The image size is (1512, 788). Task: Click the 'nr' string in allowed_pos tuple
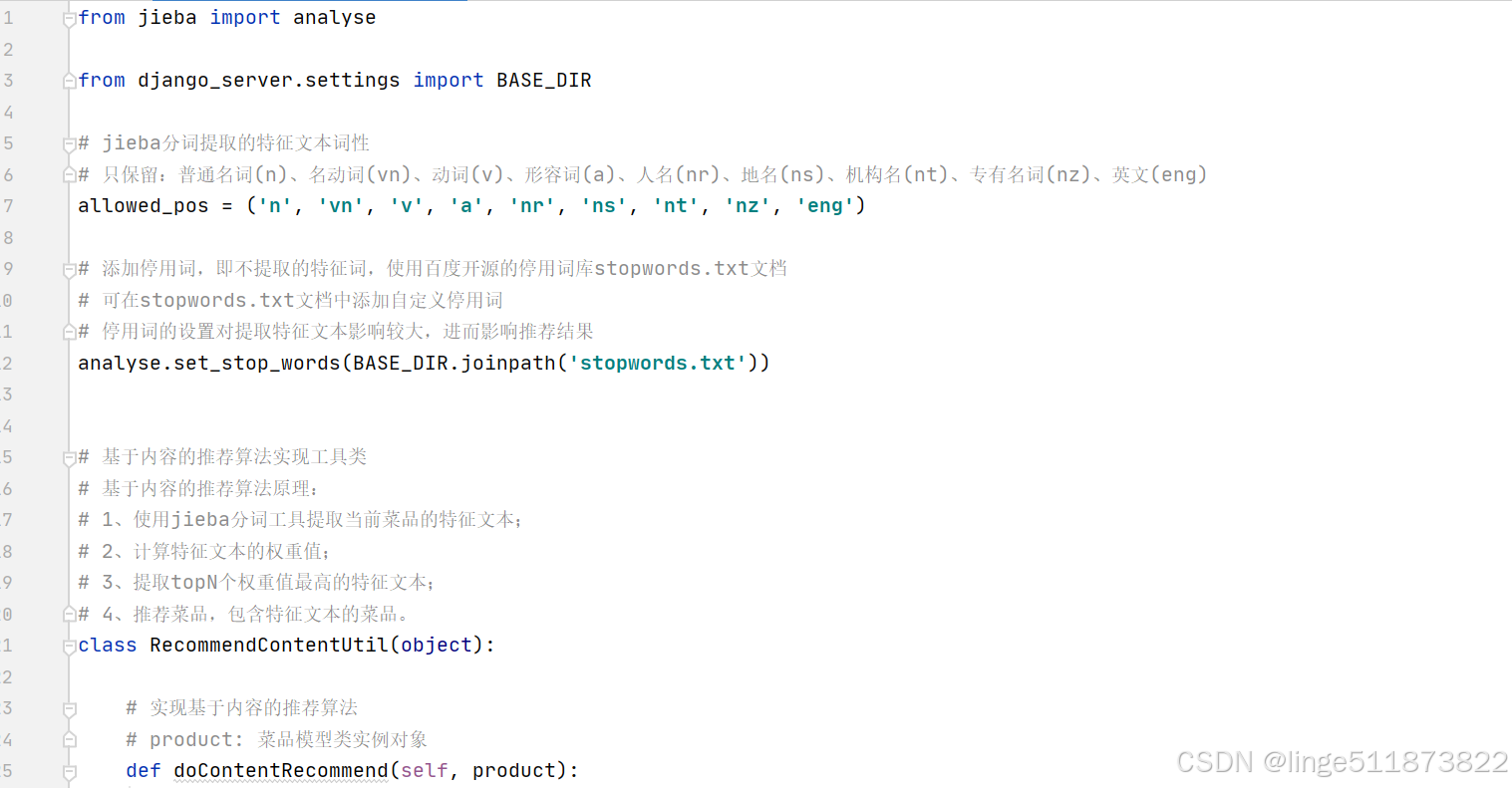(532, 205)
